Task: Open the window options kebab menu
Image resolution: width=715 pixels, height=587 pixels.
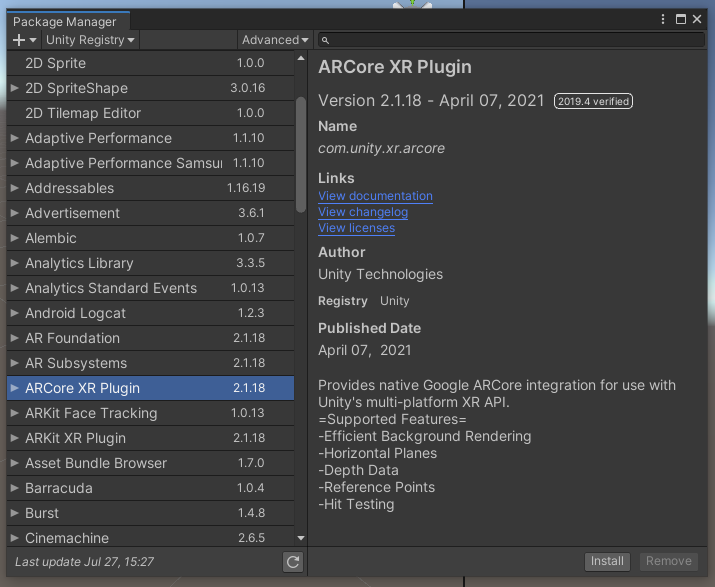Action: pyautogui.click(x=663, y=19)
